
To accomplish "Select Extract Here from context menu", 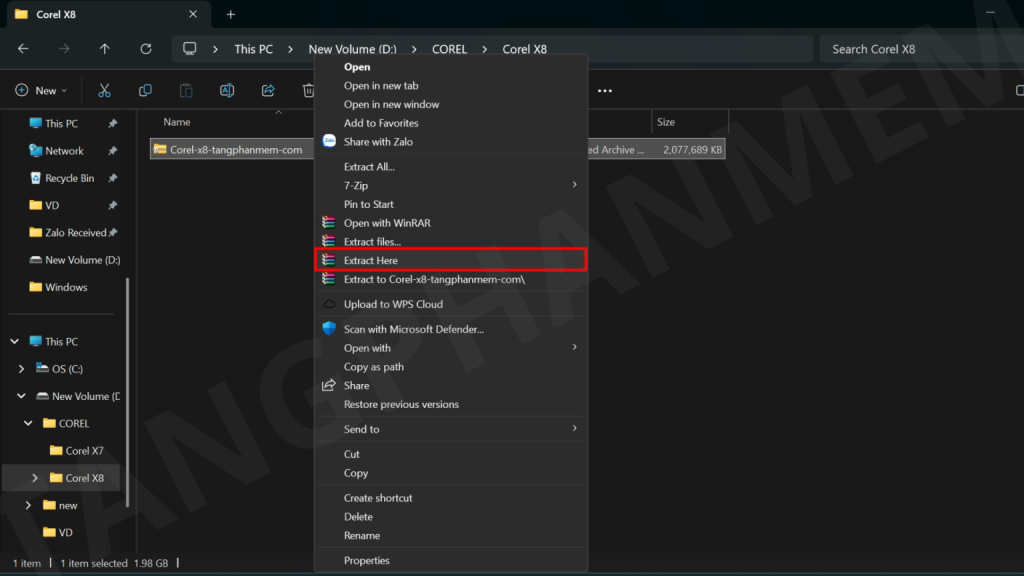I will coord(370,260).
